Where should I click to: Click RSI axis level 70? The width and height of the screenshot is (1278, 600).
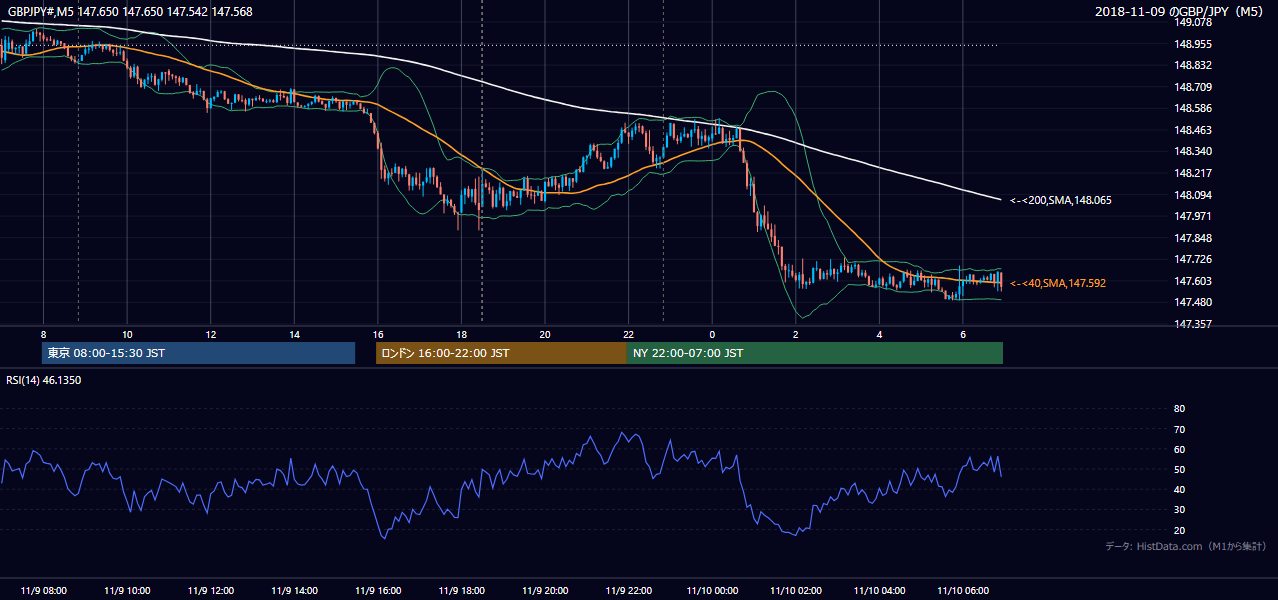point(1179,429)
